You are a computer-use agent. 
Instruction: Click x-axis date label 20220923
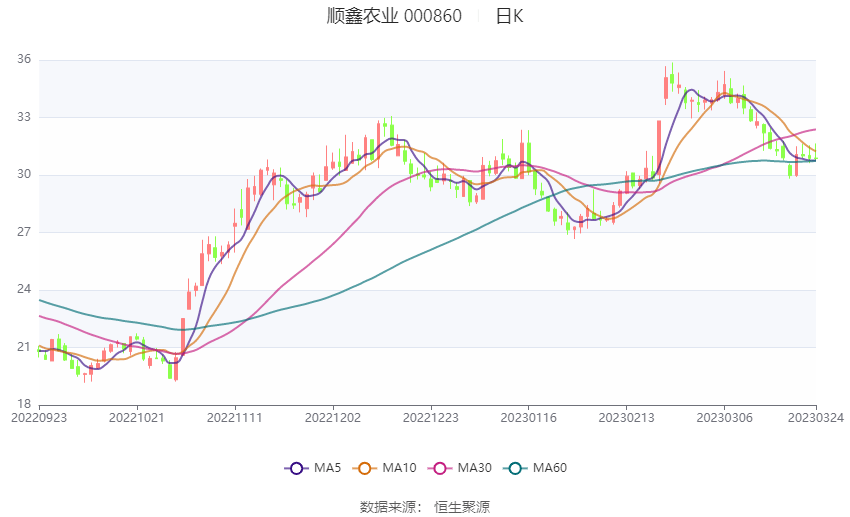click(39, 418)
